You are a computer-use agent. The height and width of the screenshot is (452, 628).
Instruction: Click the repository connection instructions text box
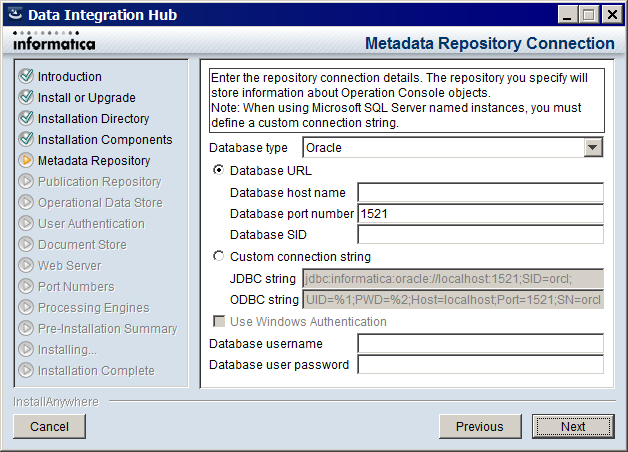tap(407, 100)
